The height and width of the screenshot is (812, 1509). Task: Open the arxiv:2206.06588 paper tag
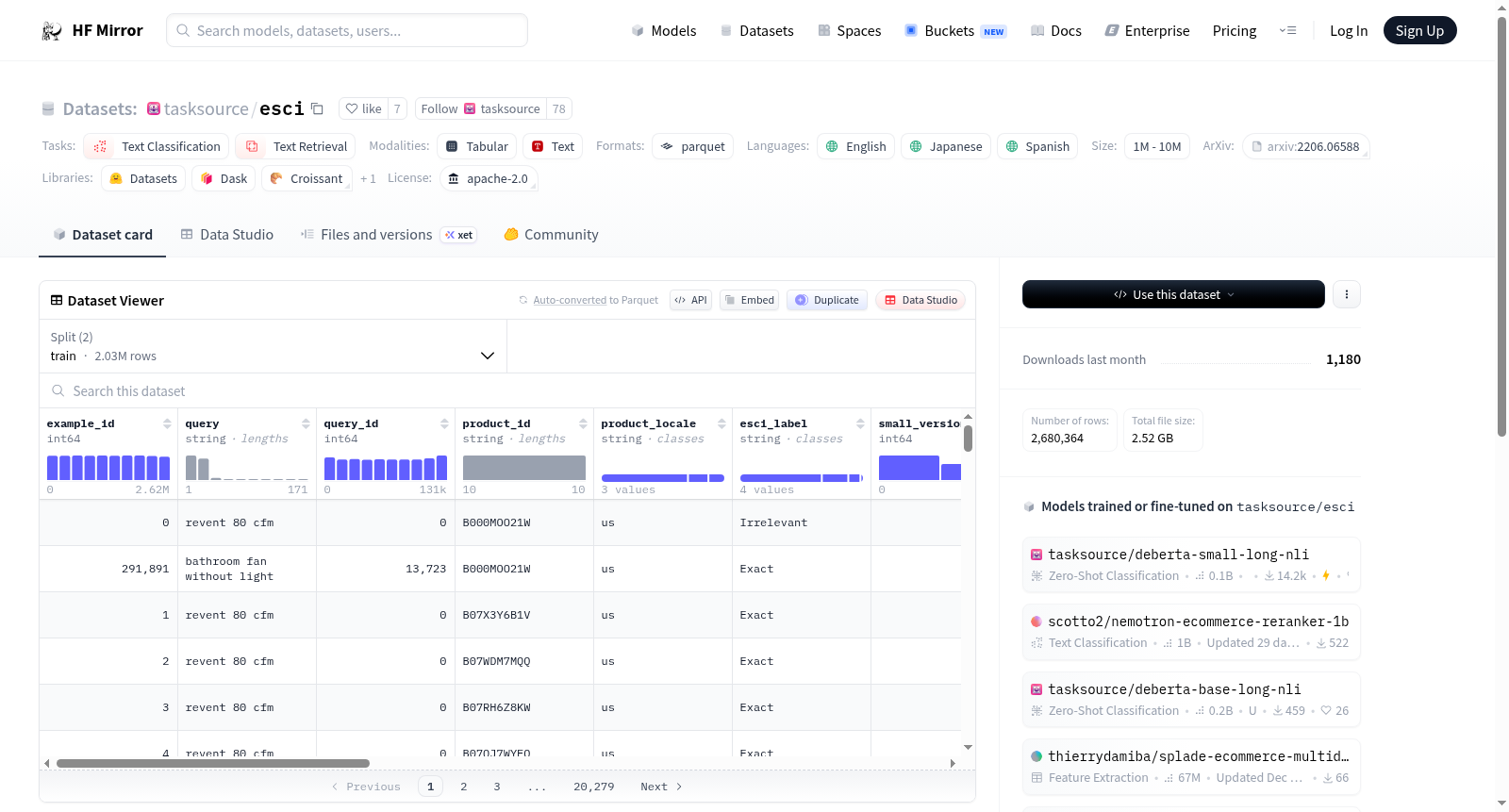pos(1306,146)
